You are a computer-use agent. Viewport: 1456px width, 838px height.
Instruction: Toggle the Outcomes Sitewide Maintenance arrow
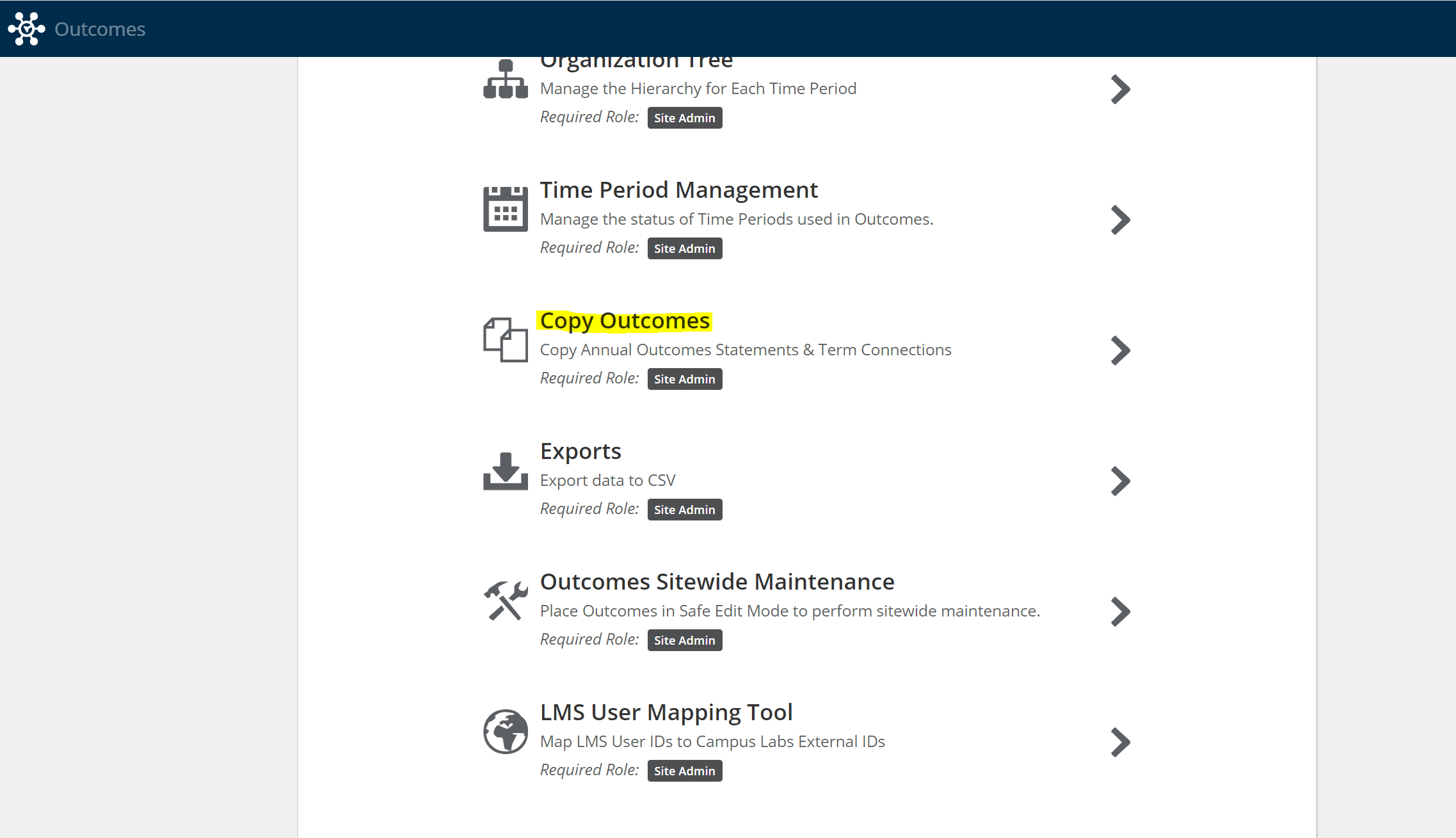pos(1121,611)
